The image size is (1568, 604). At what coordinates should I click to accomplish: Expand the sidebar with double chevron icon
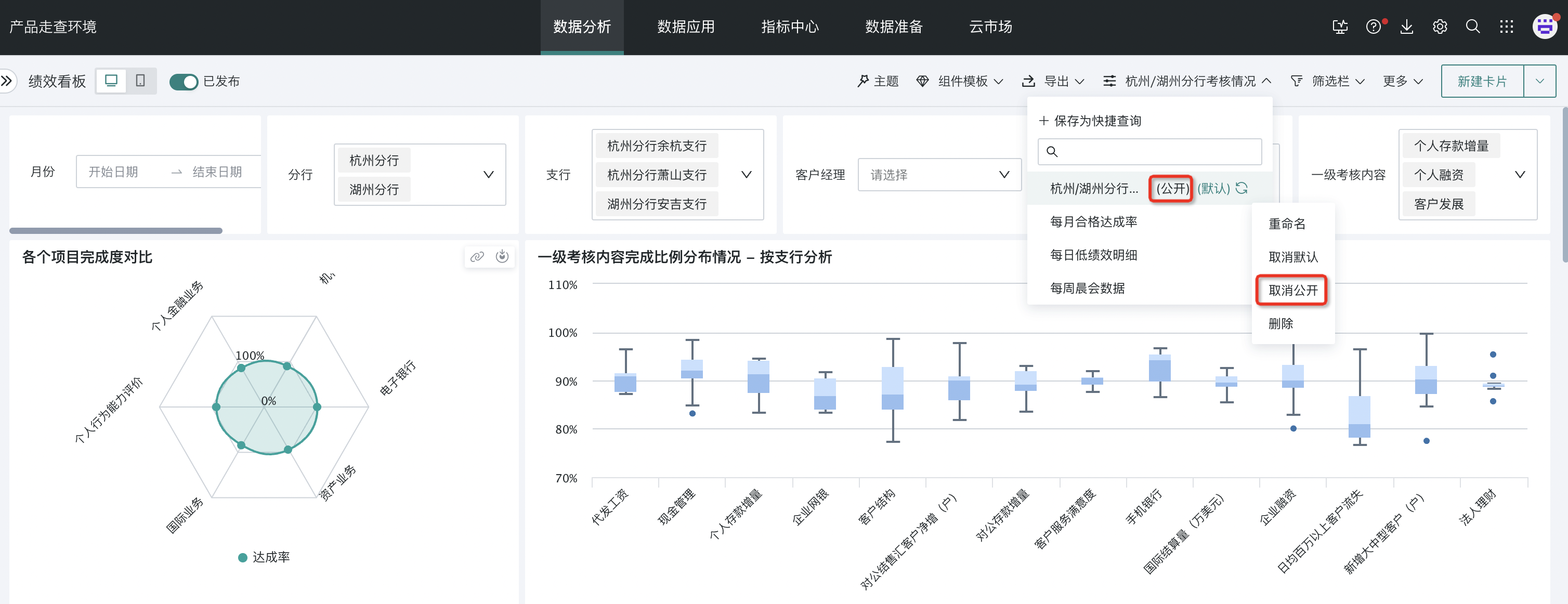tap(7, 81)
